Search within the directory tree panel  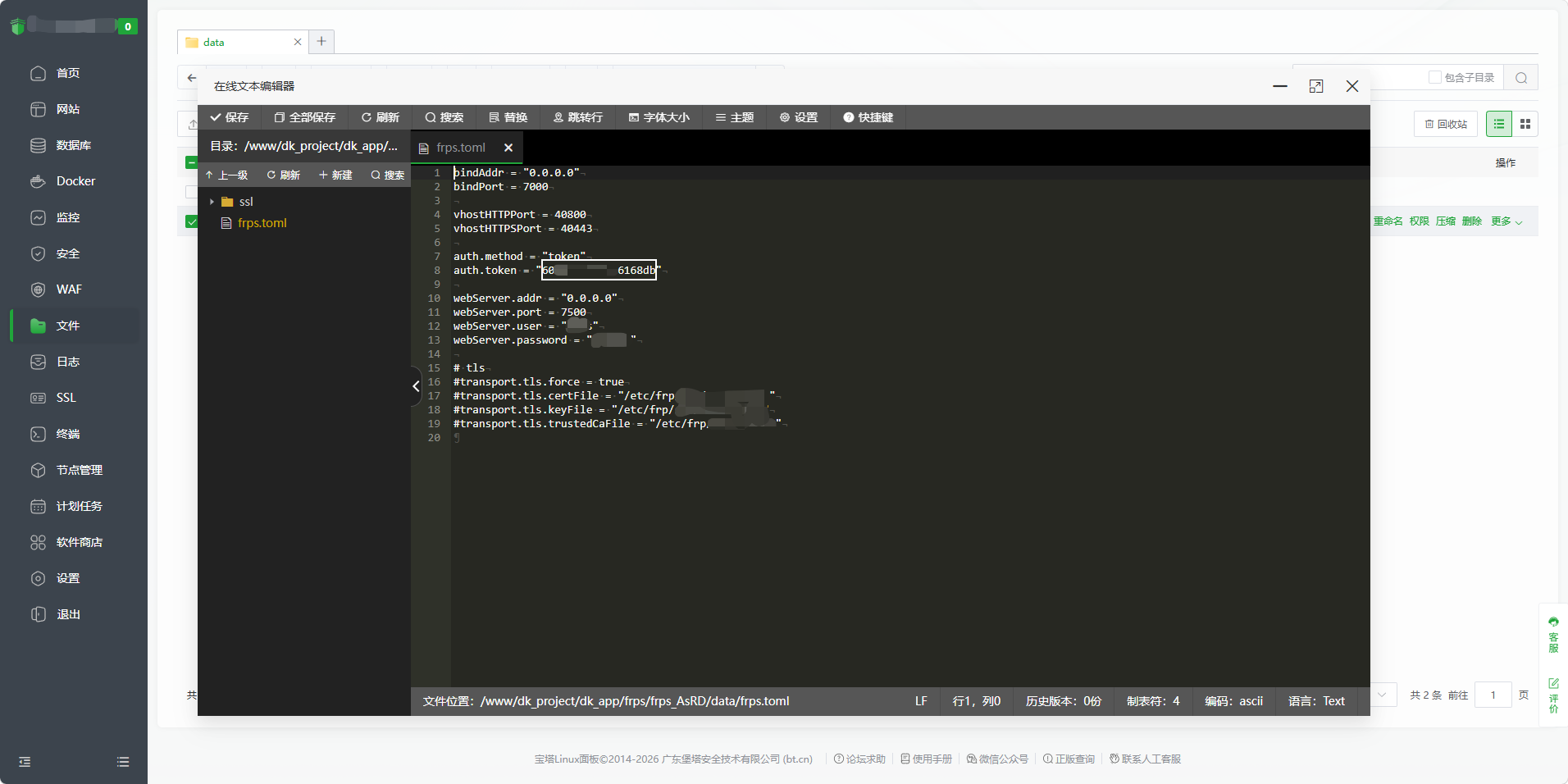pyautogui.click(x=387, y=175)
